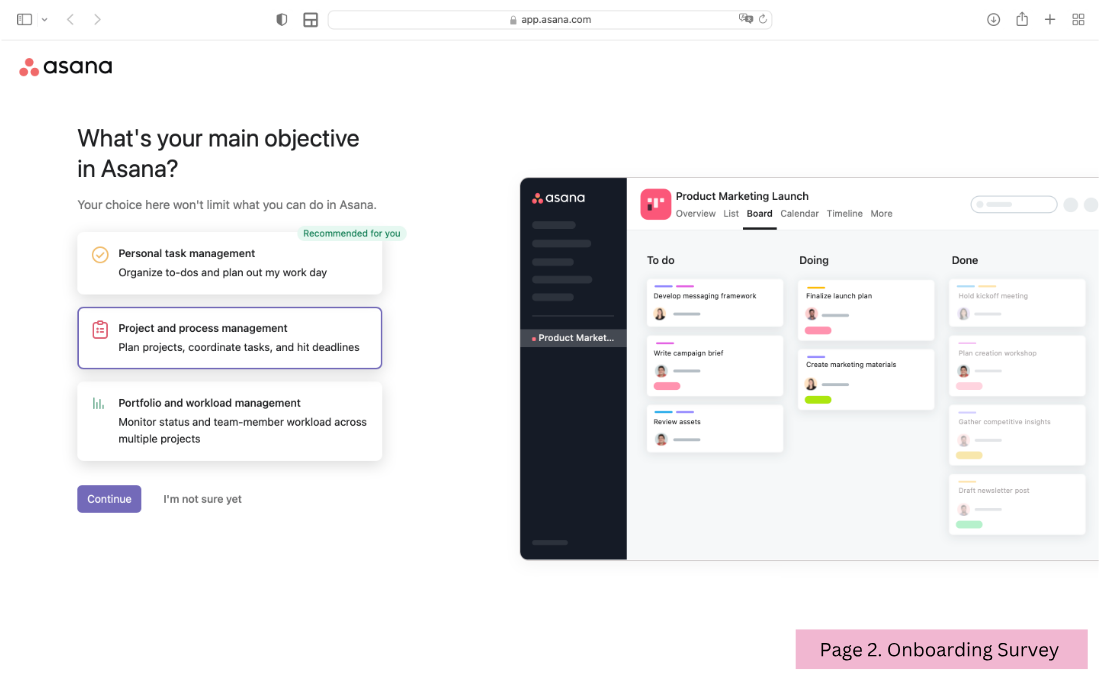Go forward with the browser forward arrow

(x=98, y=20)
